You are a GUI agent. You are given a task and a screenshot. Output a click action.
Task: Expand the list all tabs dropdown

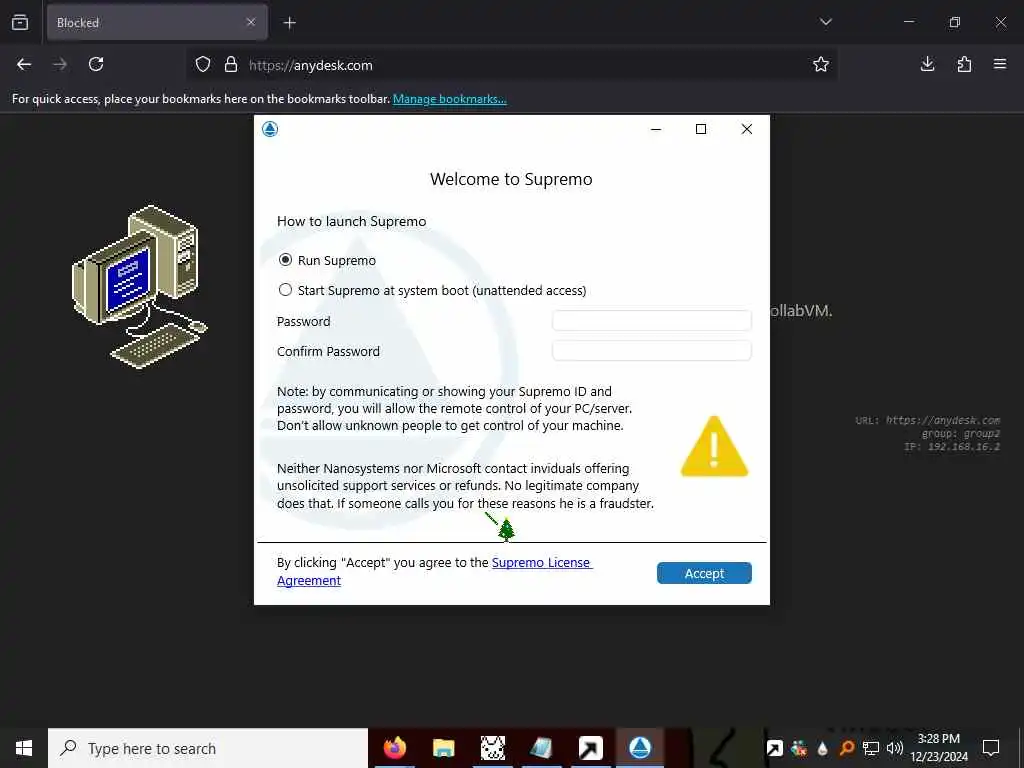tap(825, 22)
